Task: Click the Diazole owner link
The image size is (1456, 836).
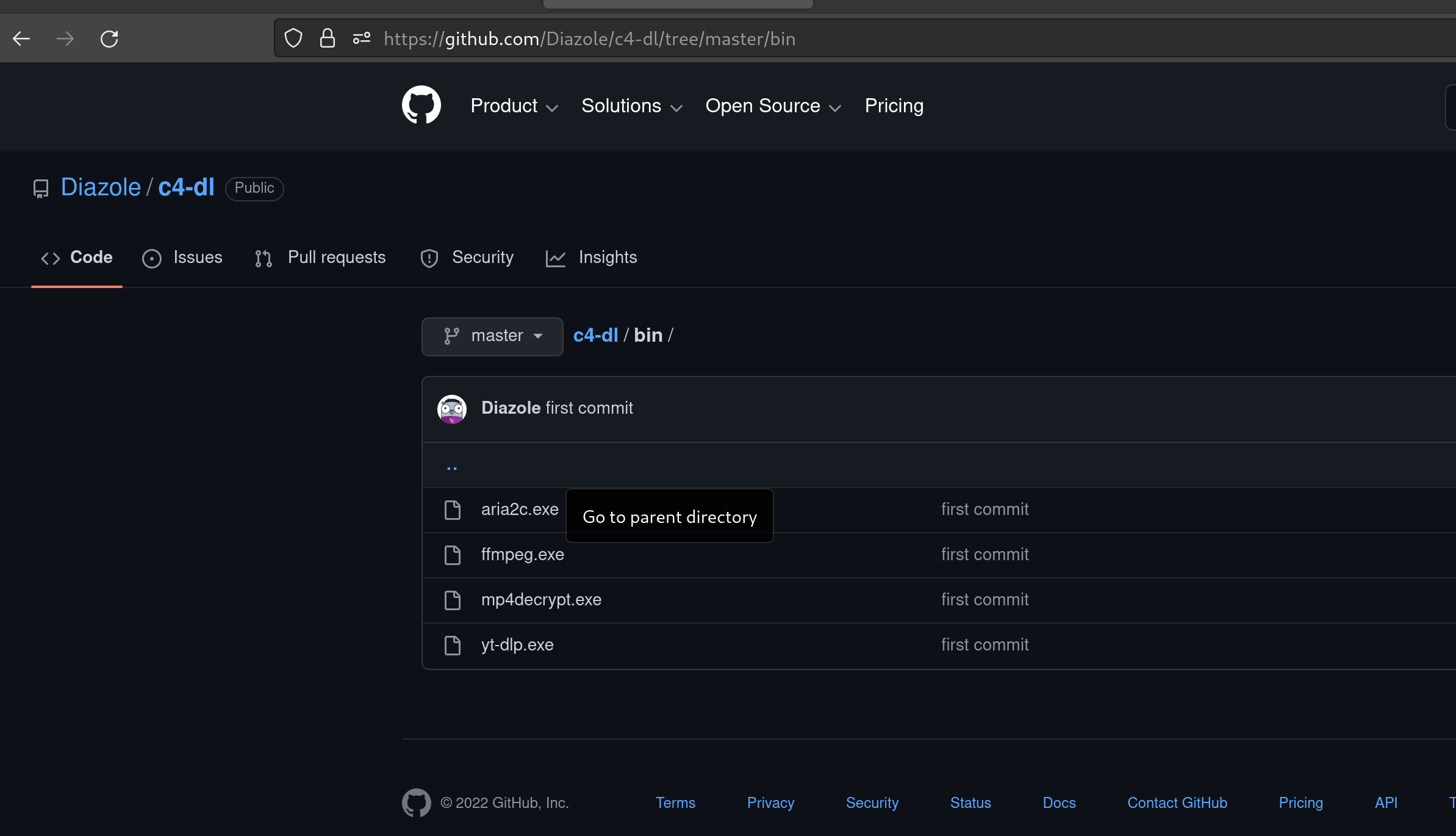Action: [x=101, y=187]
